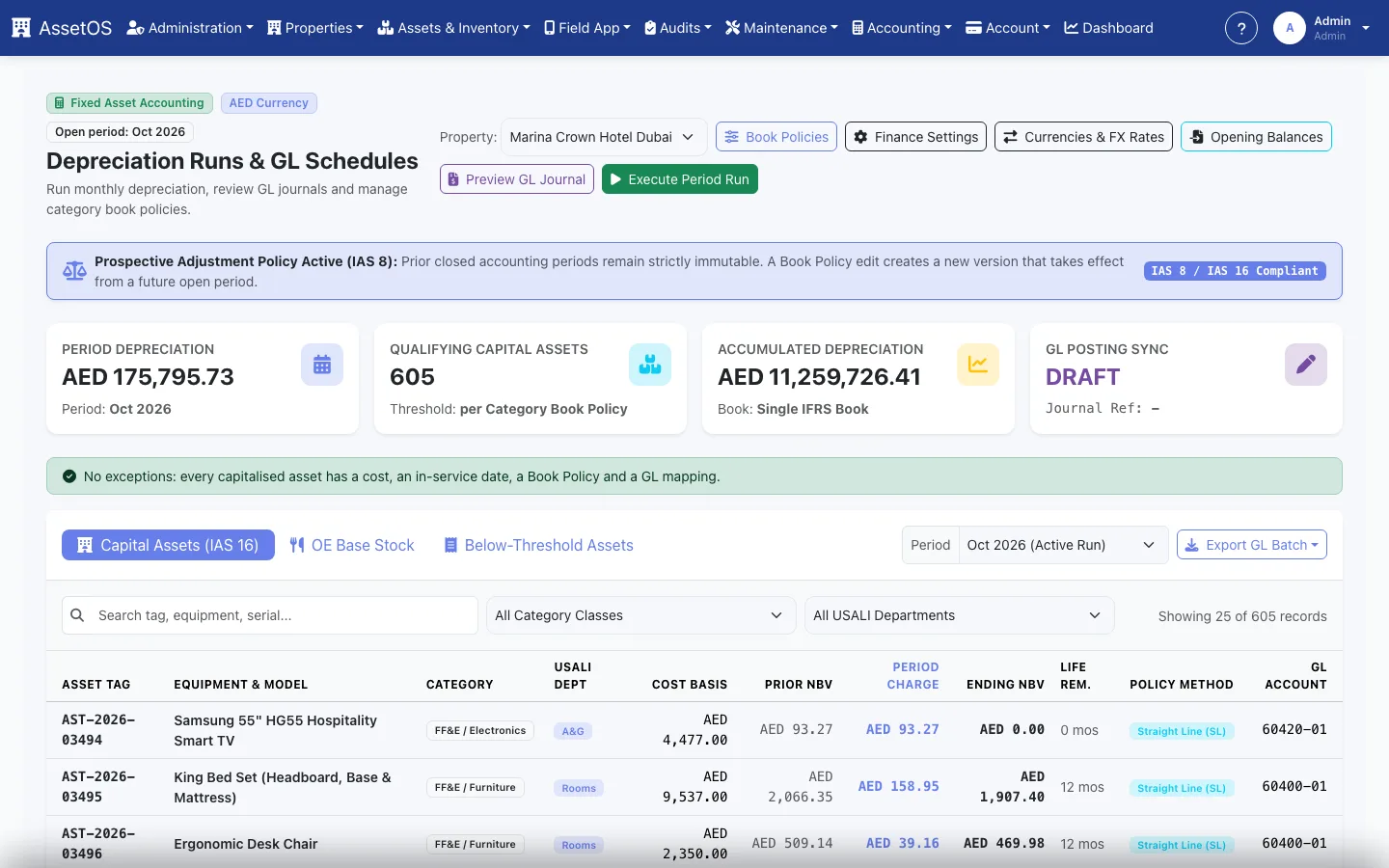
Task: Open the Dashboard chart link
Action: point(1108,28)
